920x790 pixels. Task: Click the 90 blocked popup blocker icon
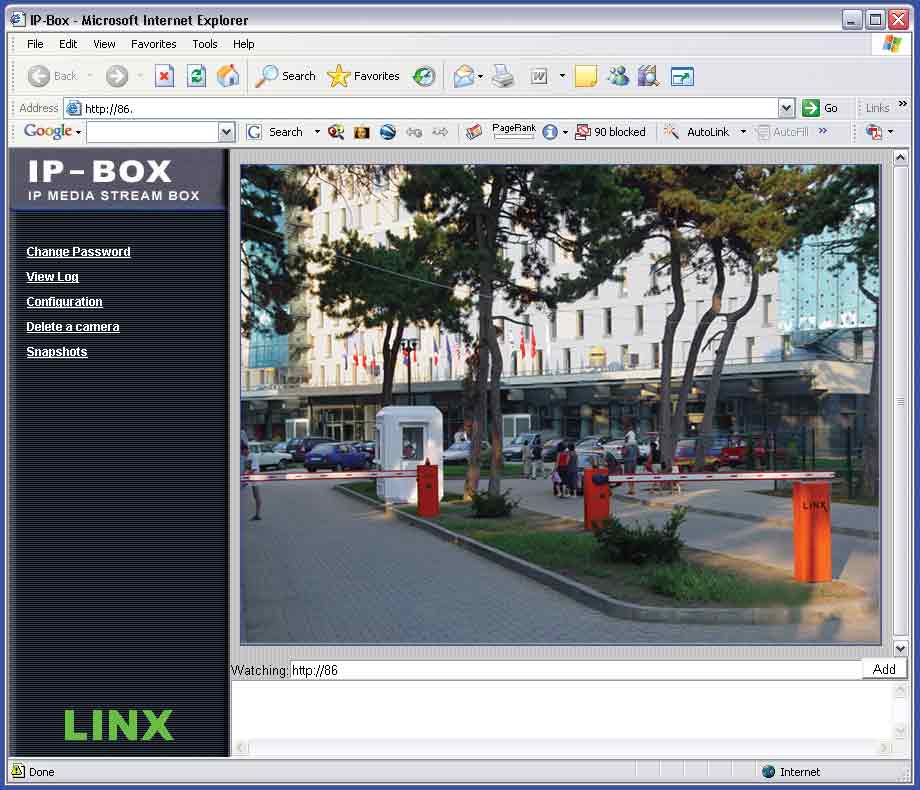coord(611,131)
